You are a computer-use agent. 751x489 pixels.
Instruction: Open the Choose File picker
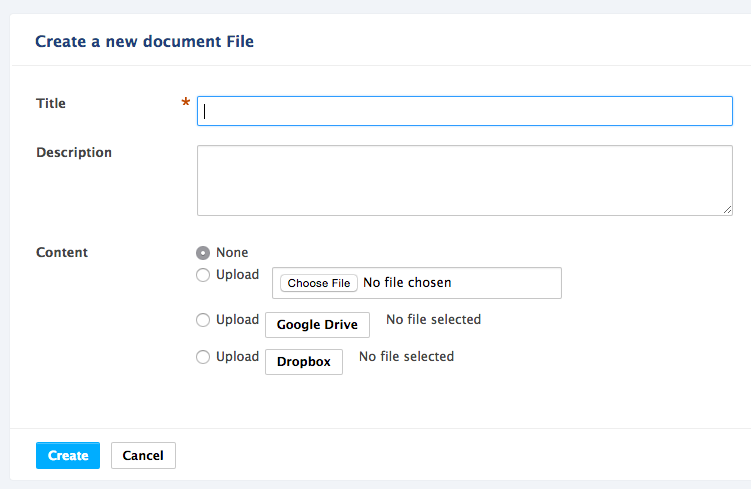click(319, 283)
